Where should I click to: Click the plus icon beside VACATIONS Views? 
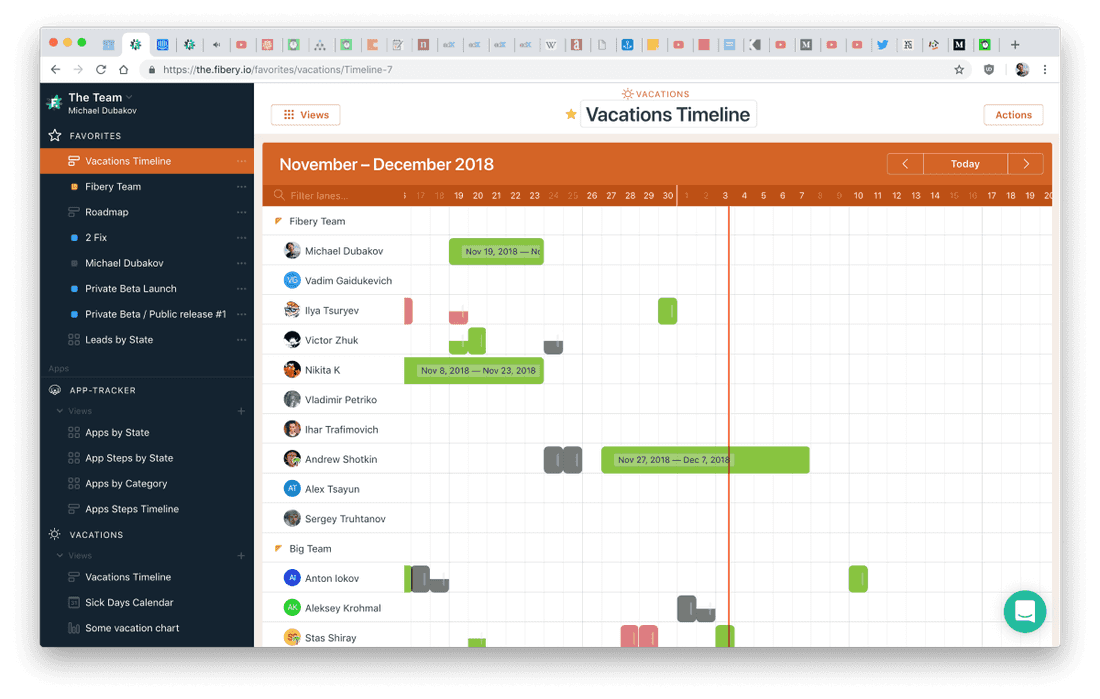click(x=241, y=555)
